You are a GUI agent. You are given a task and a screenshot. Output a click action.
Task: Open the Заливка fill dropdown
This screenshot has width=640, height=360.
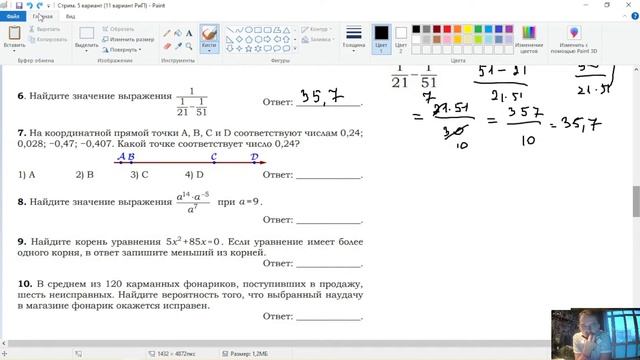pos(318,40)
